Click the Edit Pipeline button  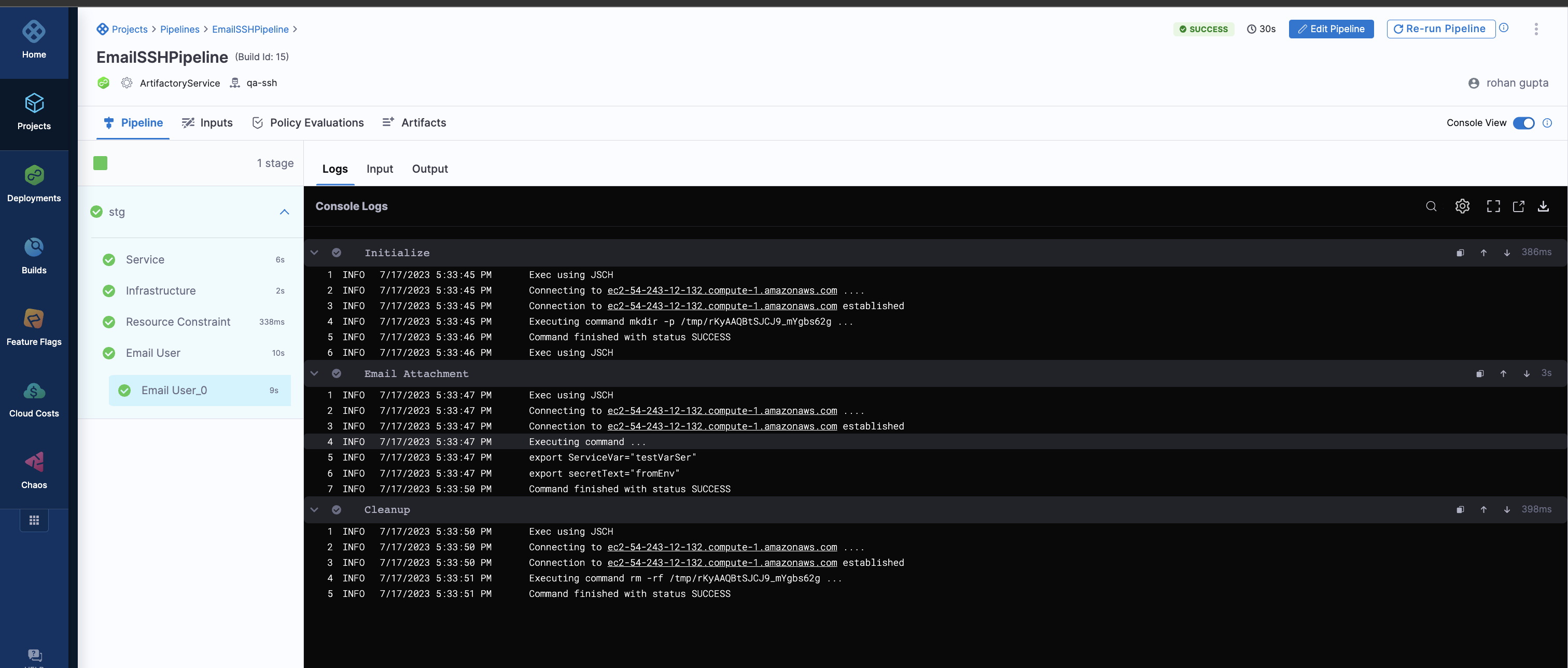coord(1331,29)
